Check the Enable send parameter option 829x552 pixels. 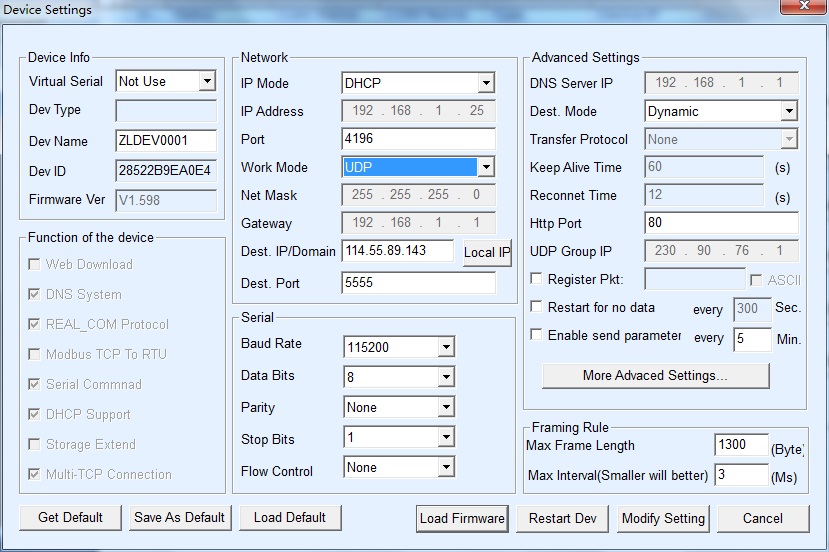coord(537,335)
